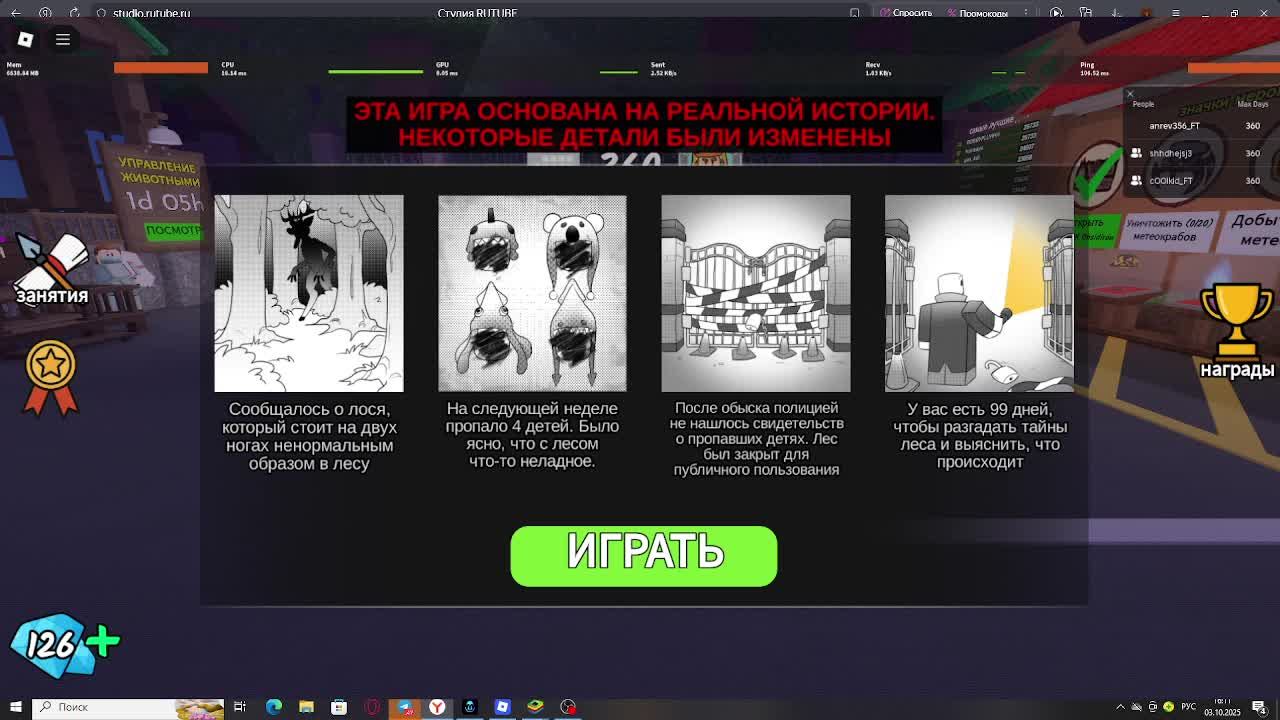
Task: Reload the browser page
Action: [x=74, y=13]
